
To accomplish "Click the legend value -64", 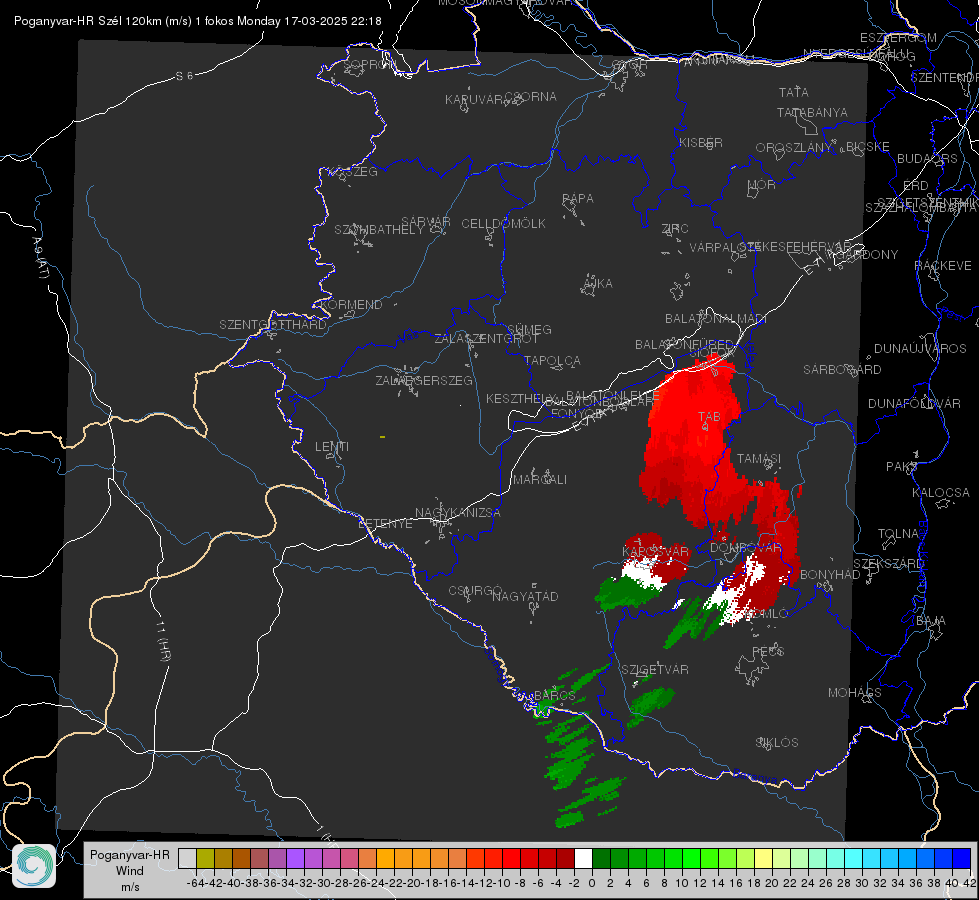I will (x=195, y=883).
